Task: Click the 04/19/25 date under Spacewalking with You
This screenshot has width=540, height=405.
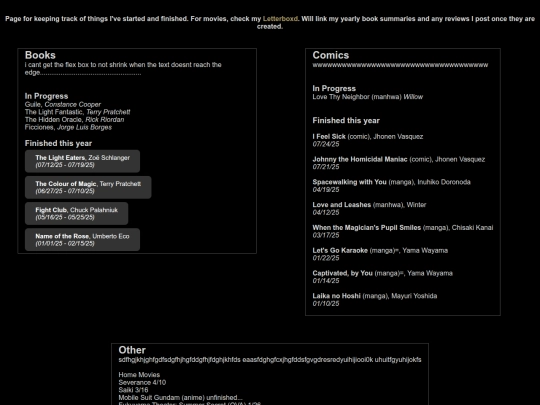Action: 326,189
